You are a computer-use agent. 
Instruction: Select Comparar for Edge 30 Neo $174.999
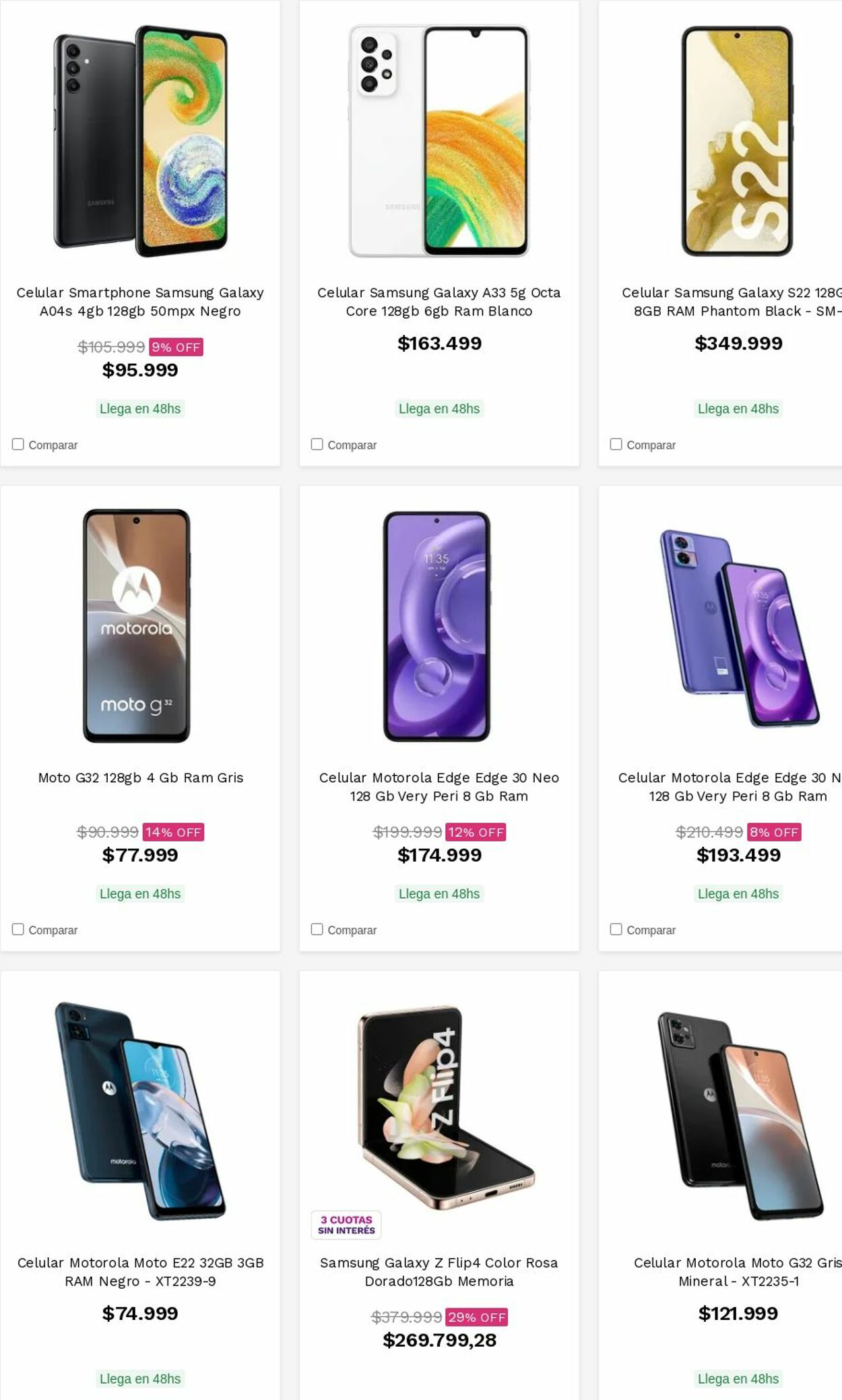click(317, 929)
